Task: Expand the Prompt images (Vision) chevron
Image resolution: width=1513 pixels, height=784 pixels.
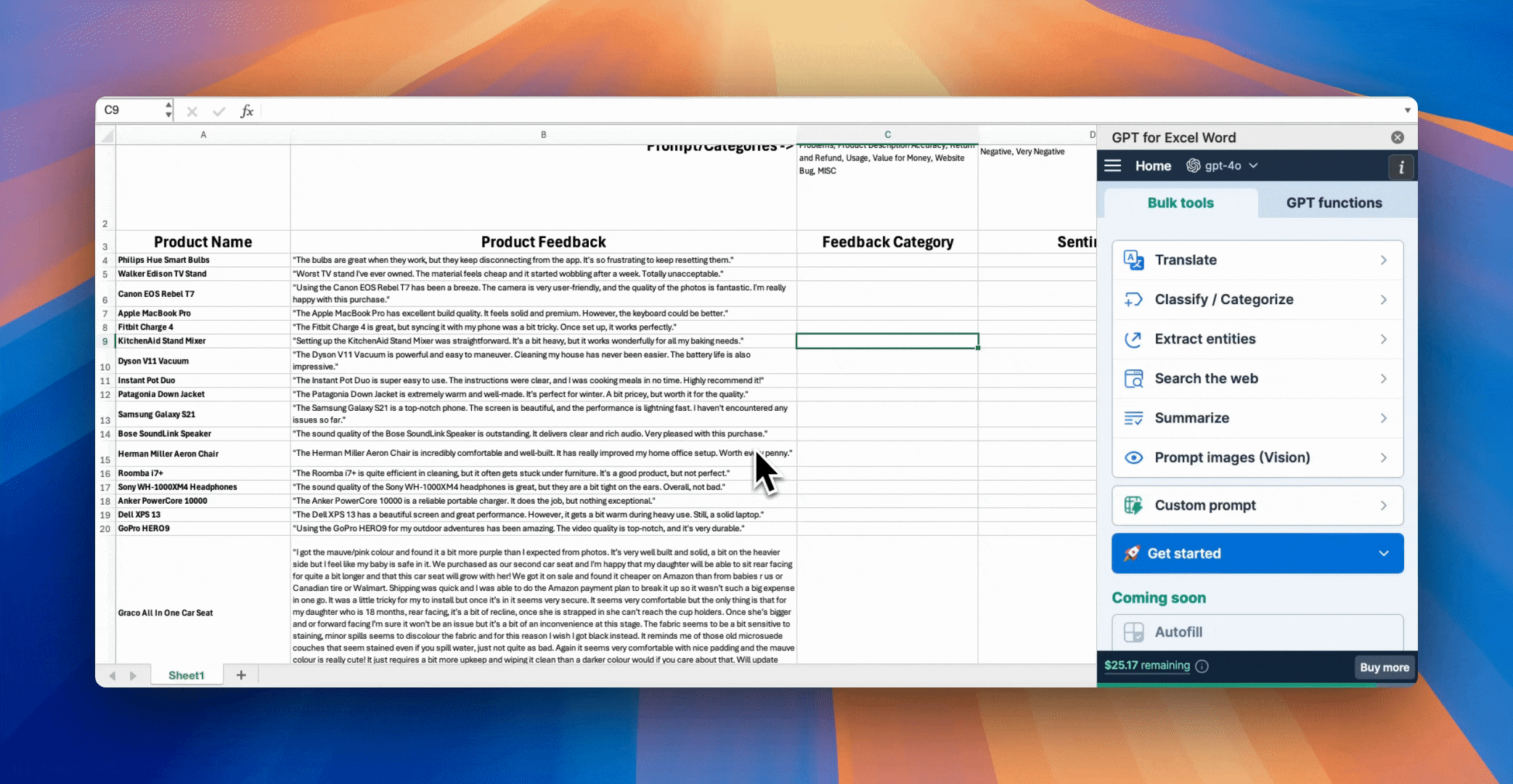Action: [1384, 457]
